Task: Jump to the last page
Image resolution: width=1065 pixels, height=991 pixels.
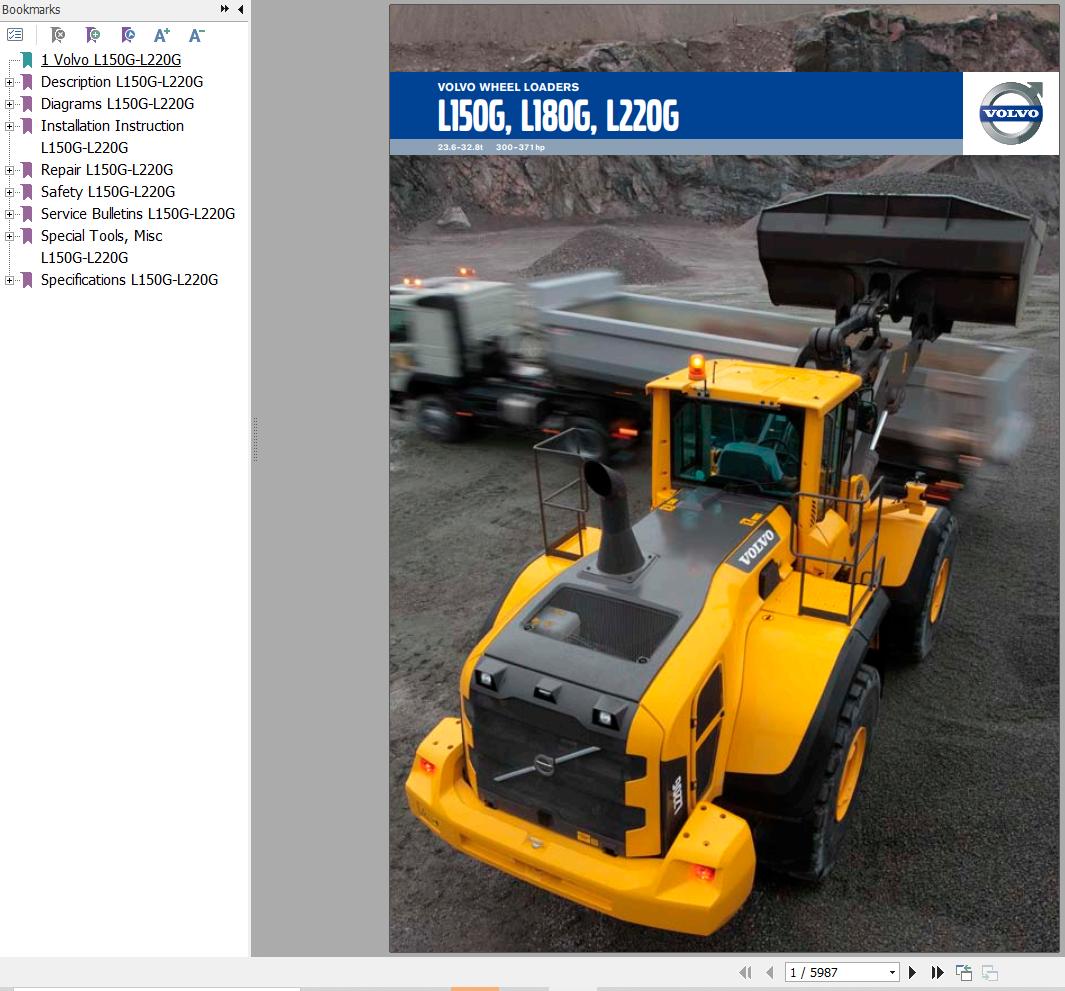Action: click(x=937, y=973)
